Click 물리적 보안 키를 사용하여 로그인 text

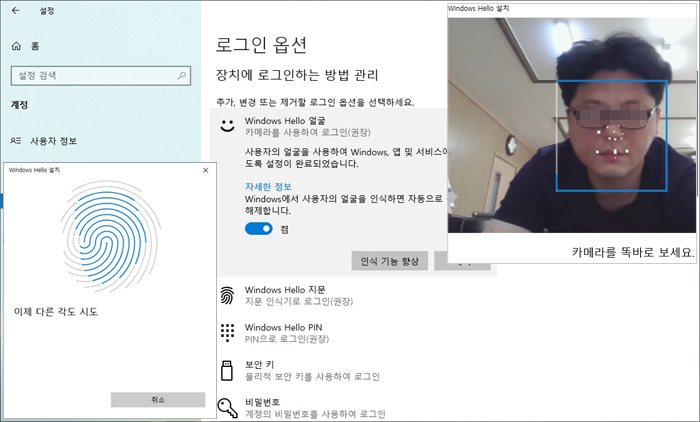(x=312, y=376)
